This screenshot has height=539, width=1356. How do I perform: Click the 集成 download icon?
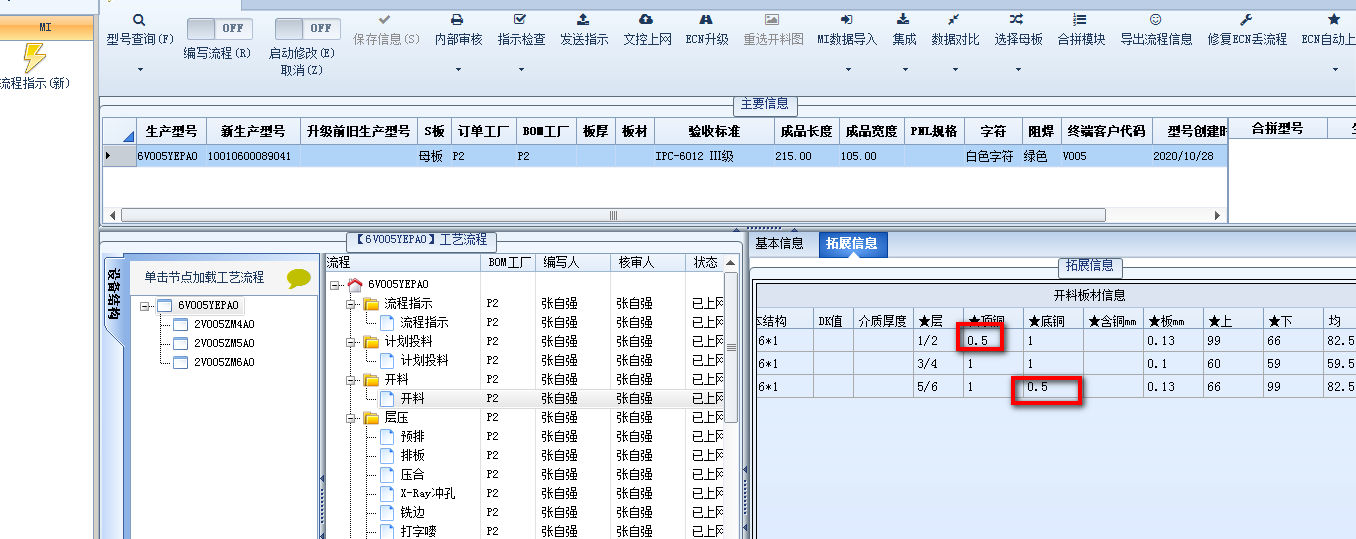click(903, 20)
